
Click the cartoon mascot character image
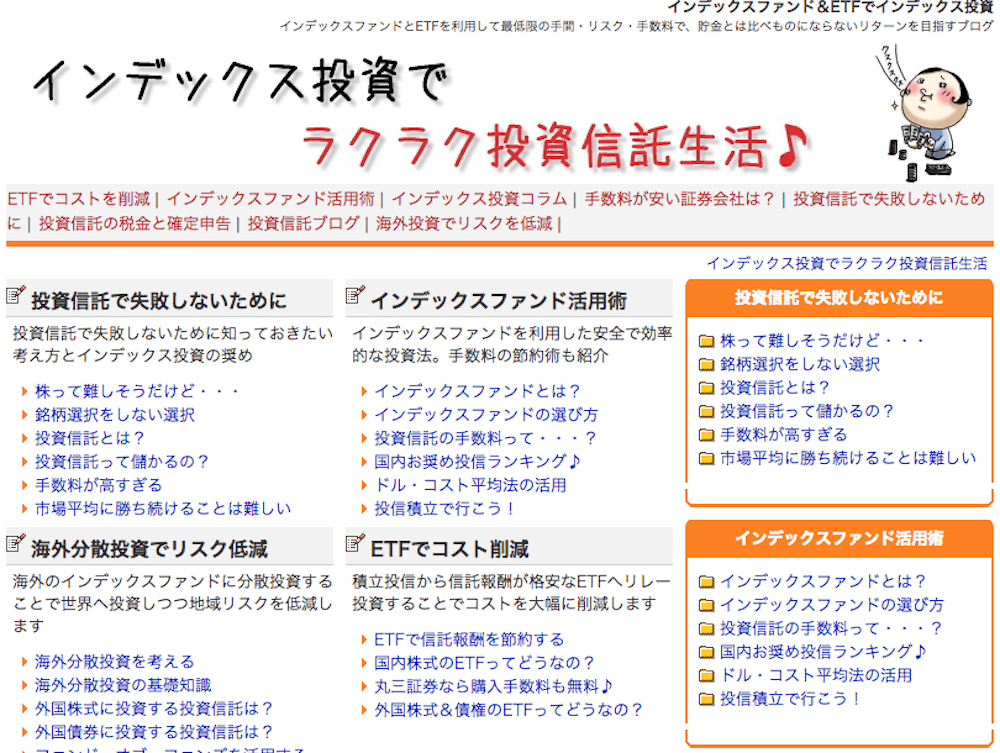pos(919,110)
